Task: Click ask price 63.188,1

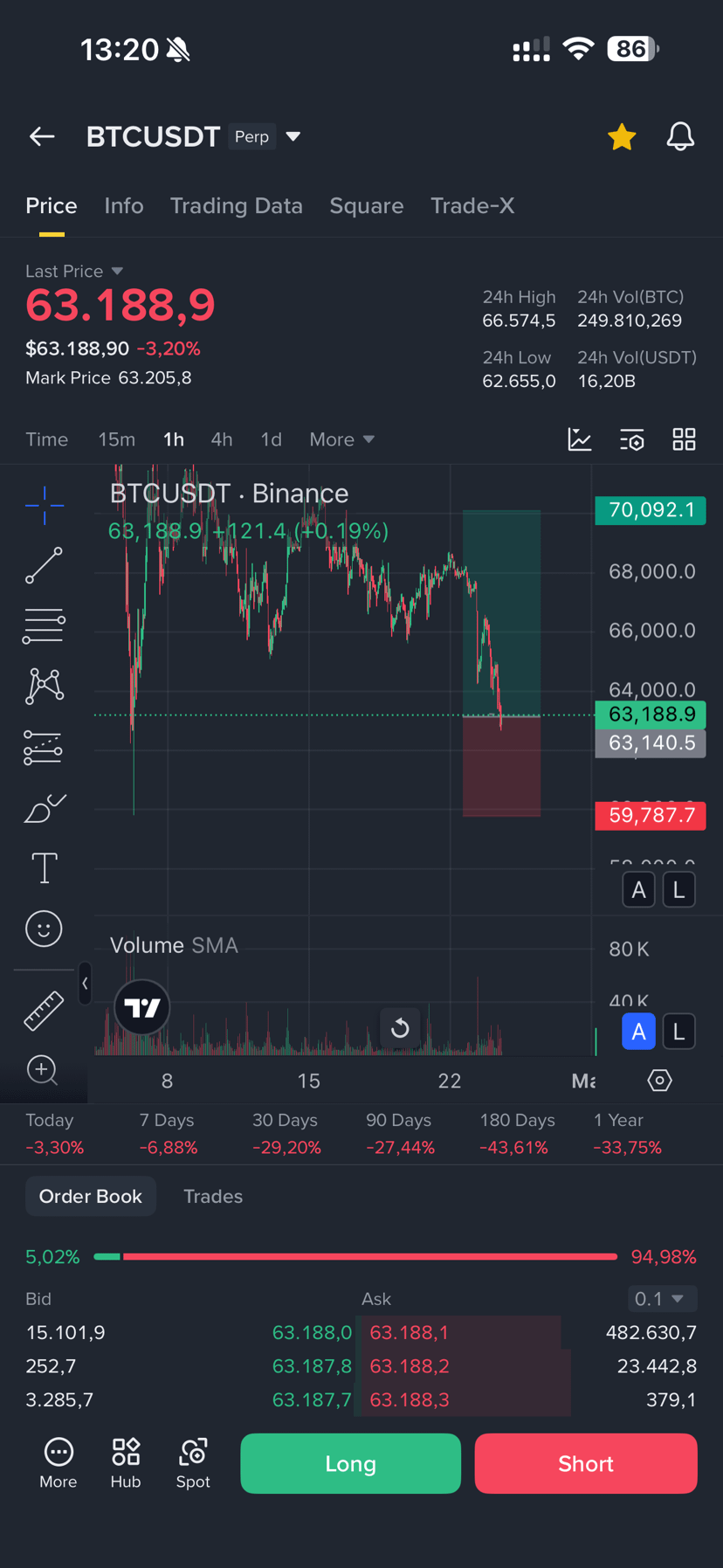Action: pos(409,1332)
